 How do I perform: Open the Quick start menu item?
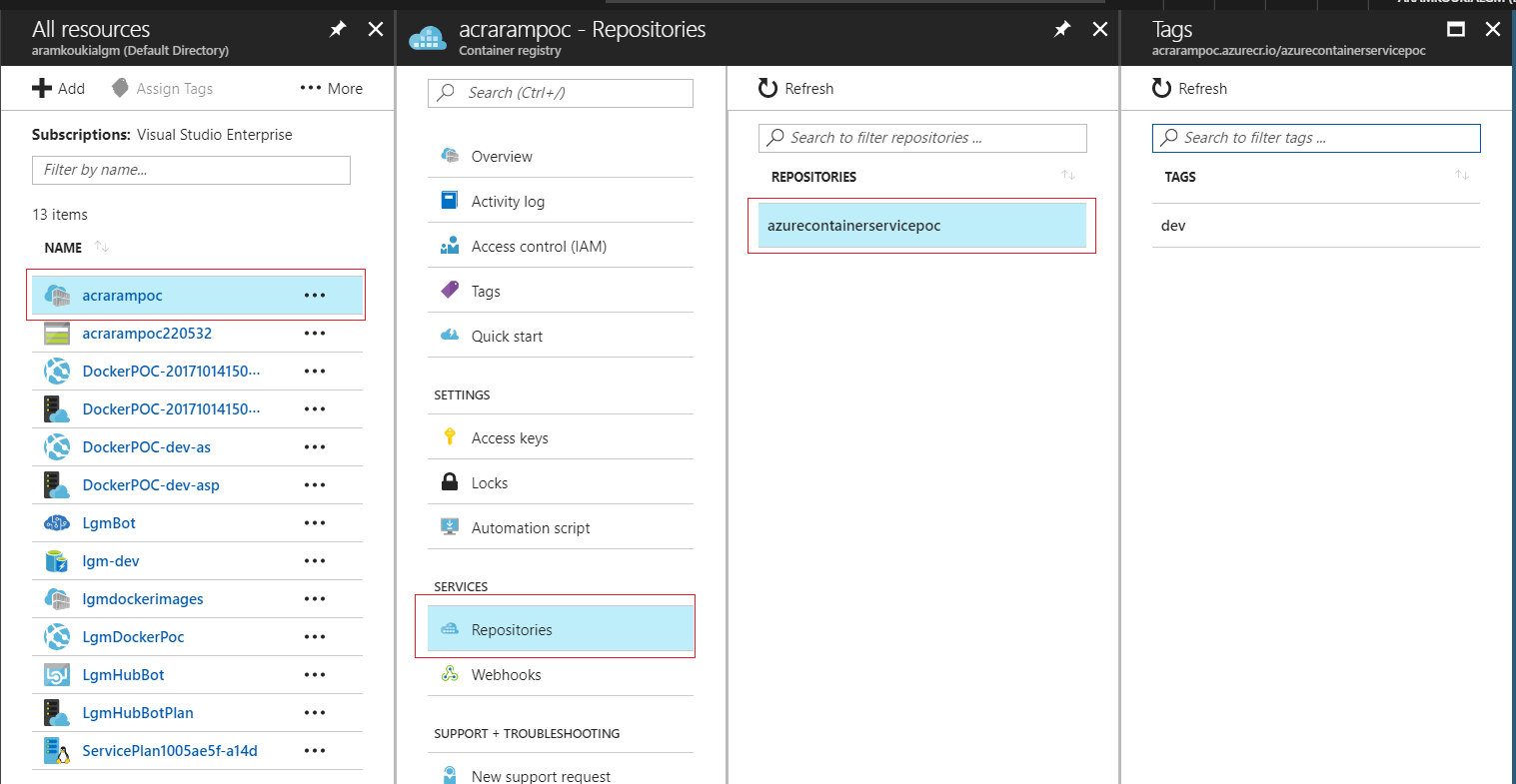point(561,336)
